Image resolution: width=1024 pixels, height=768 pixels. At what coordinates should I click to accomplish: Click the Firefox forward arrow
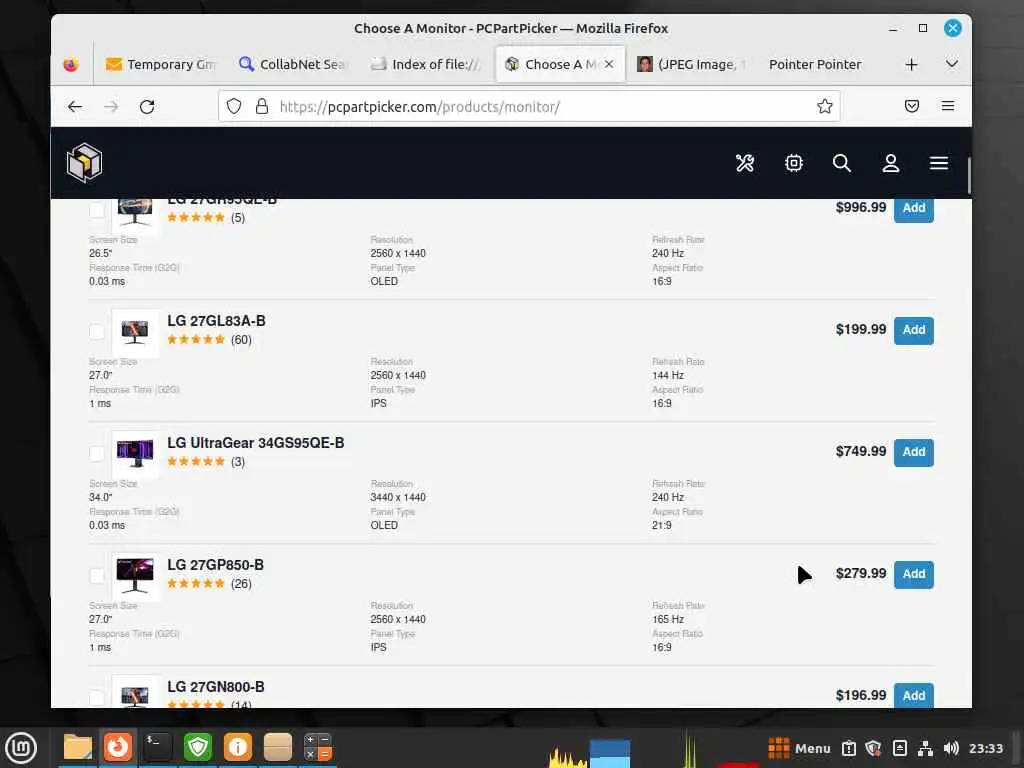111,106
